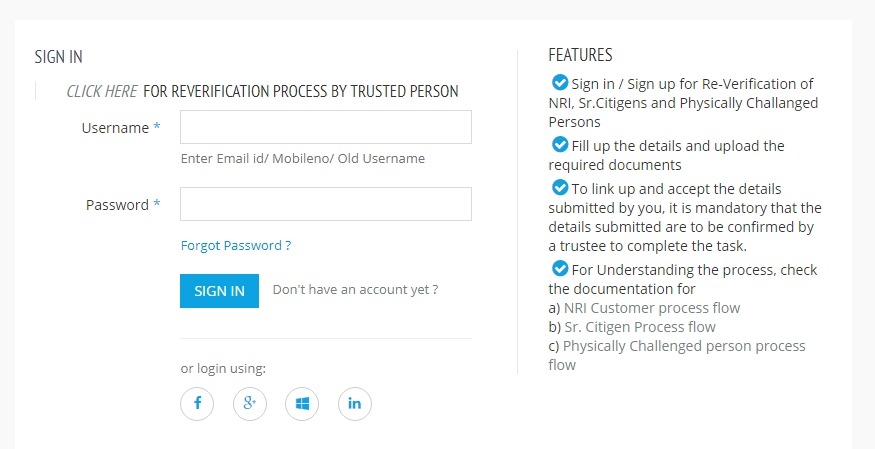Image resolution: width=875 pixels, height=449 pixels.
Task: Open Sr. Citigen Process flow documentation
Action: click(639, 327)
